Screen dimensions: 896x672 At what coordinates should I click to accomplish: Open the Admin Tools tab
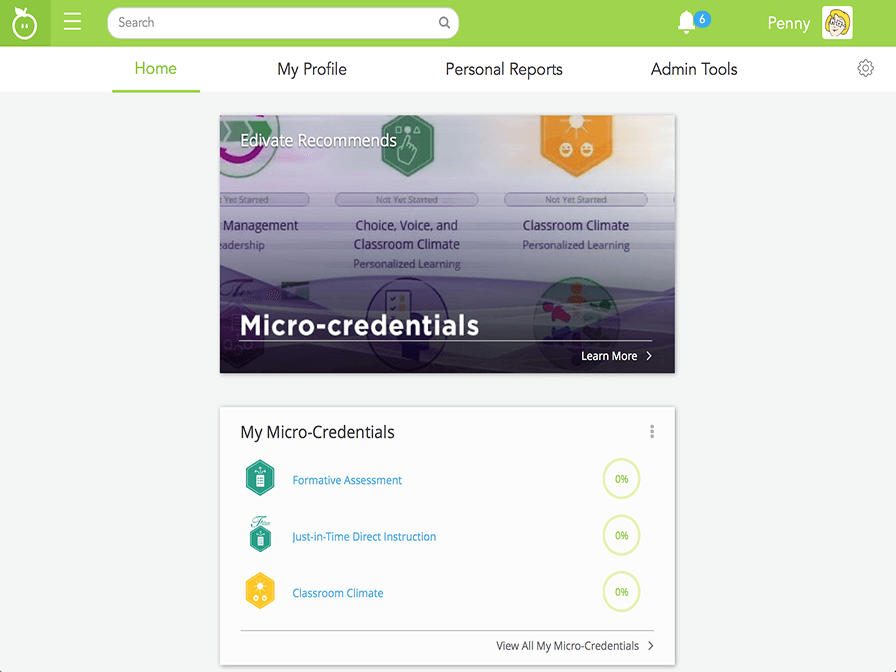(694, 69)
